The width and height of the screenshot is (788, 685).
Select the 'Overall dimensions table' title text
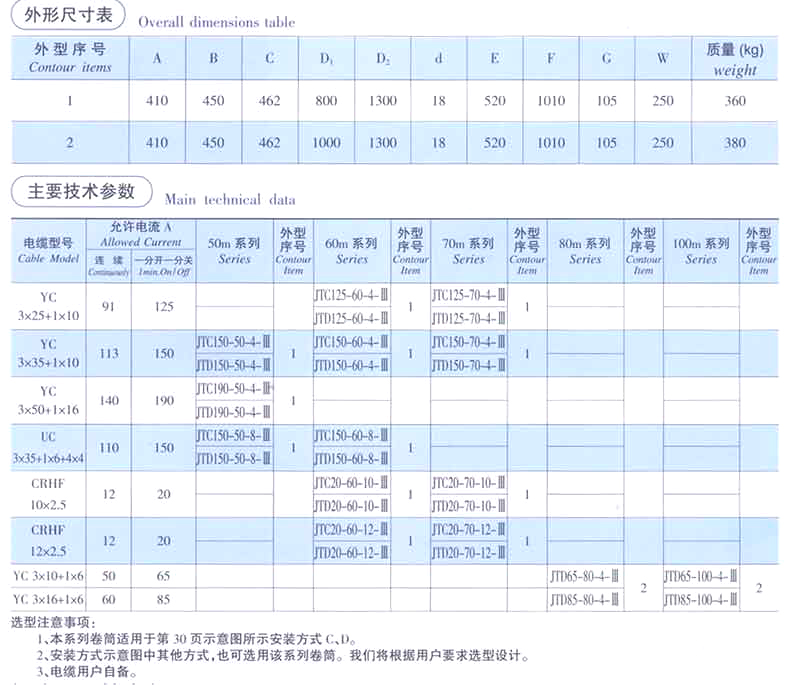(x=216, y=22)
